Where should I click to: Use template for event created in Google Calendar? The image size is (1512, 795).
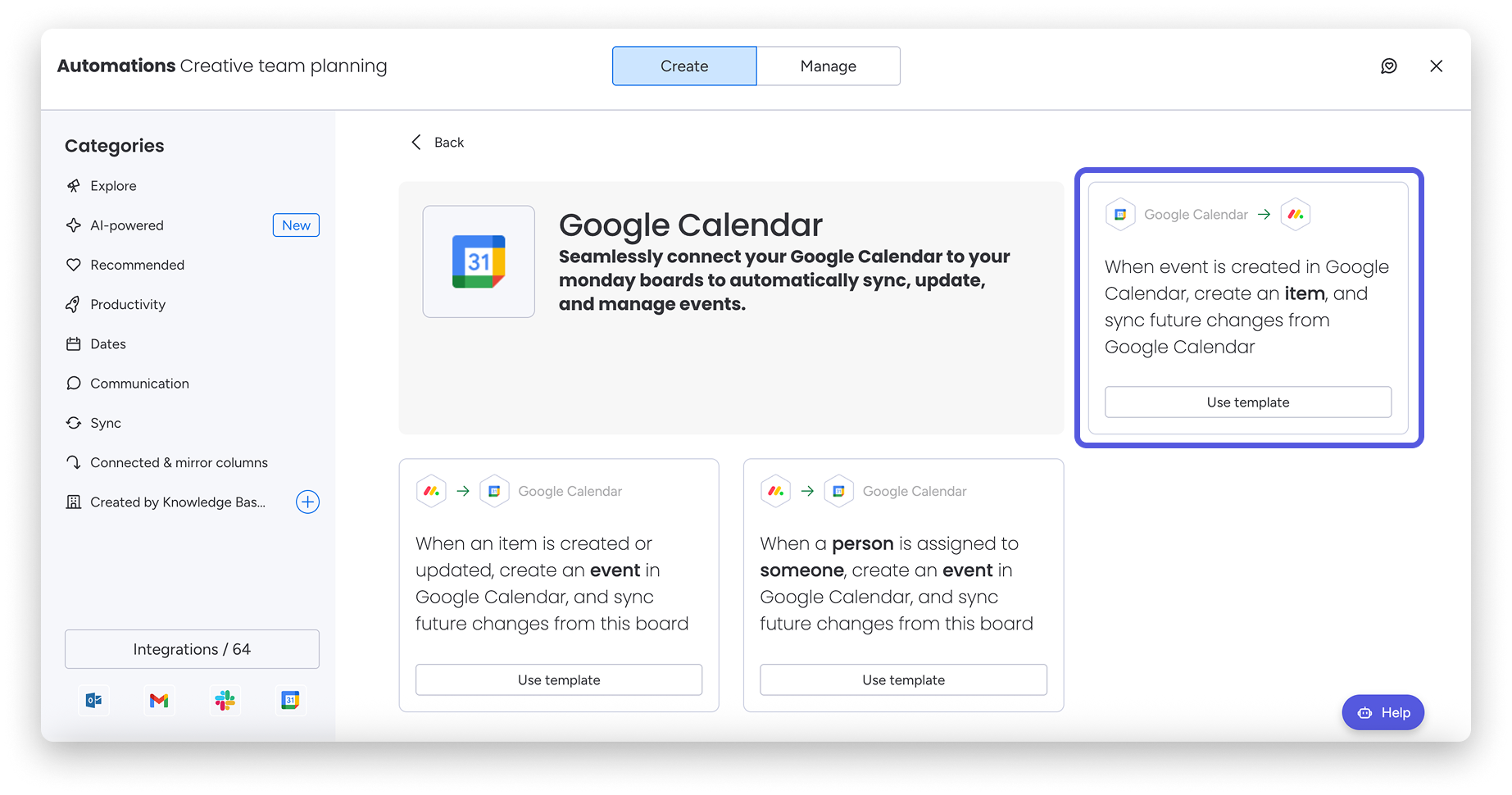[x=1248, y=402]
